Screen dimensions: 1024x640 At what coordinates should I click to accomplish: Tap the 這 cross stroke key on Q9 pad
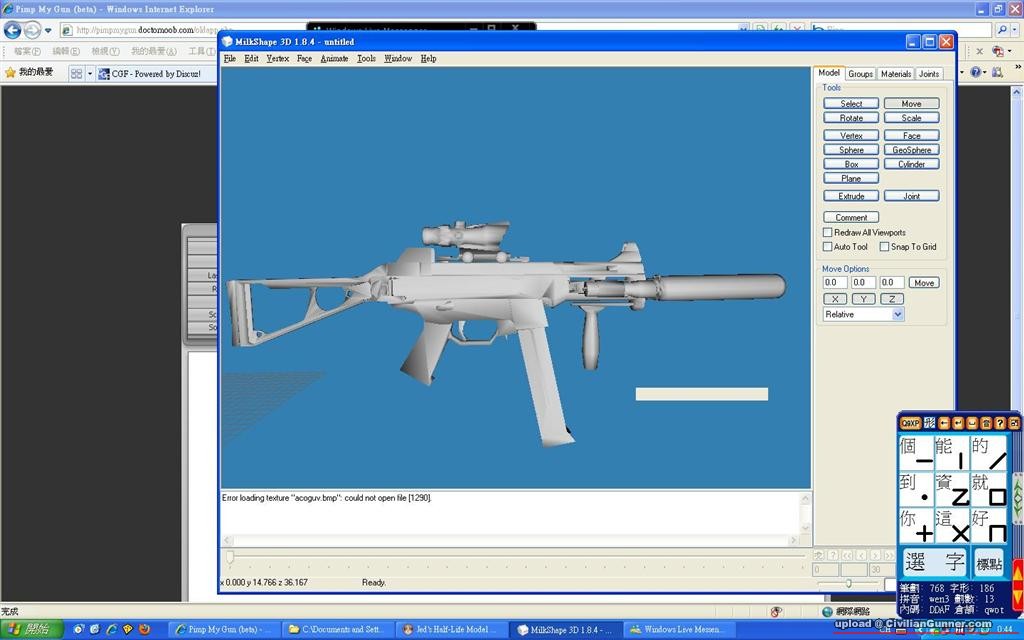[x=951, y=525]
